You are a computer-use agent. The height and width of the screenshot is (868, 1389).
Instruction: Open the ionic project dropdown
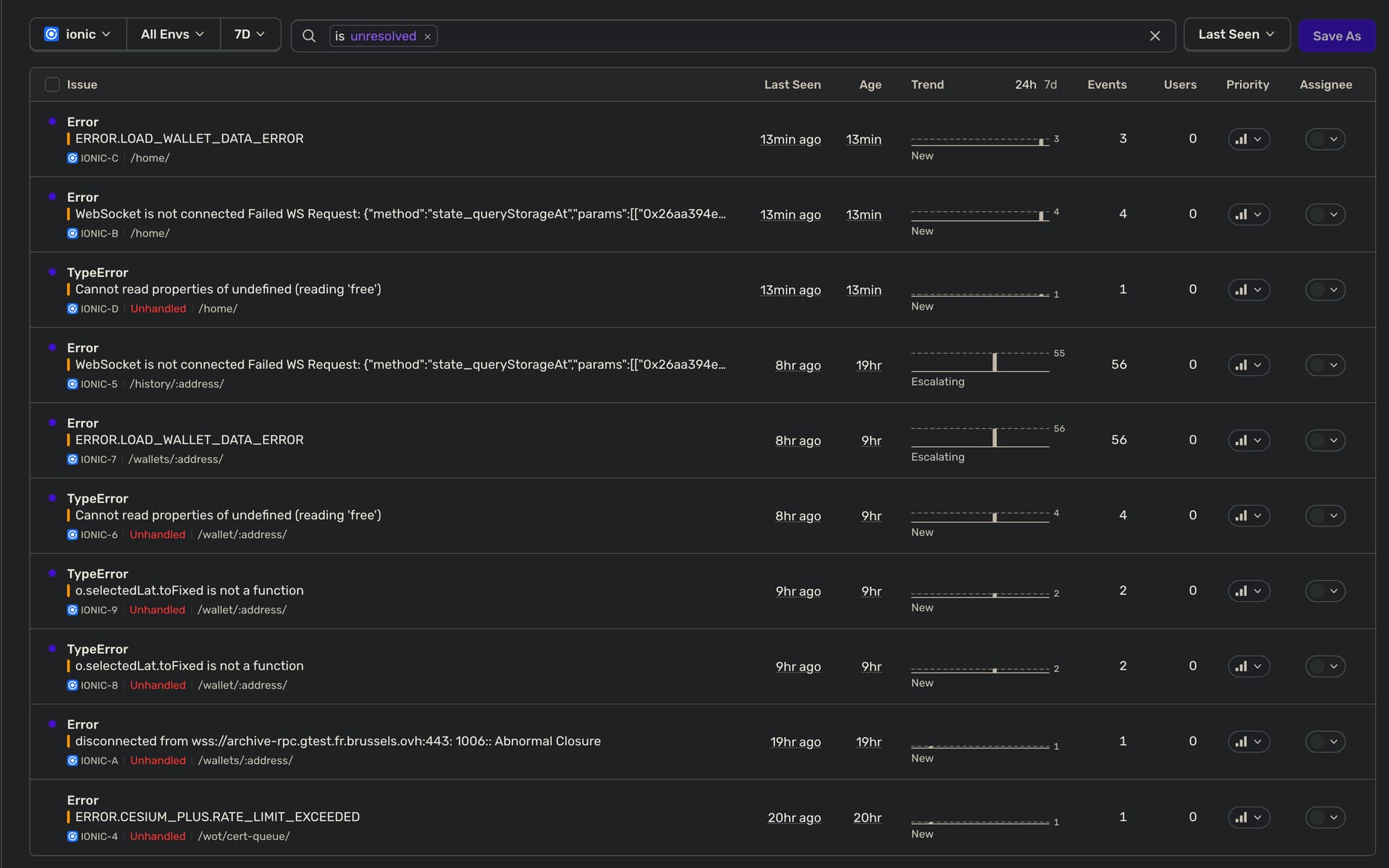coord(78,34)
